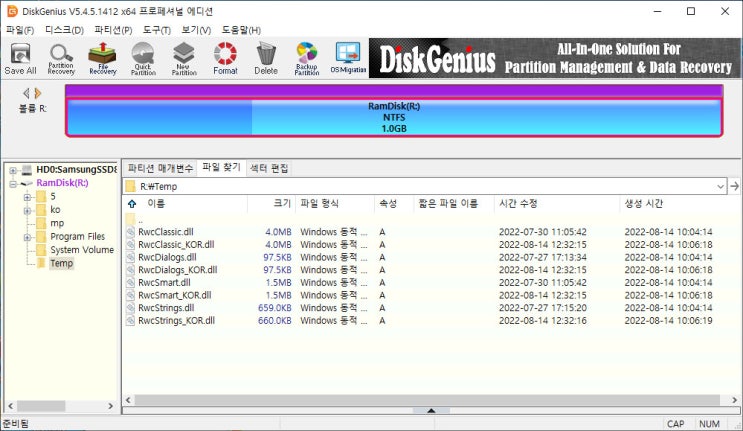Select RwcStrings.dll file
The width and height of the screenshot is (743, 431).
166,308
